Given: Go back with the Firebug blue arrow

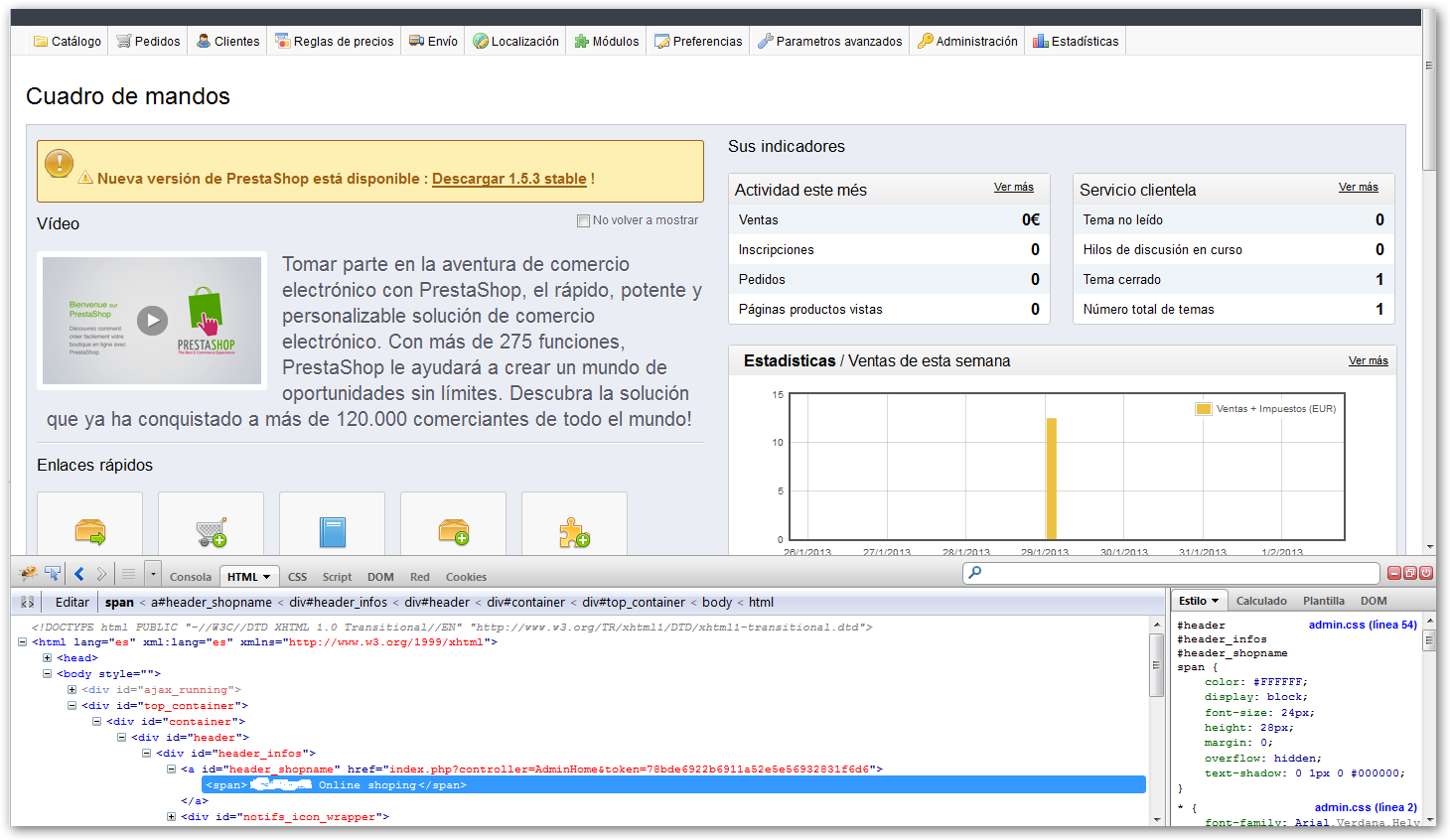Looking at the screenshot, I should coord(79,574).
